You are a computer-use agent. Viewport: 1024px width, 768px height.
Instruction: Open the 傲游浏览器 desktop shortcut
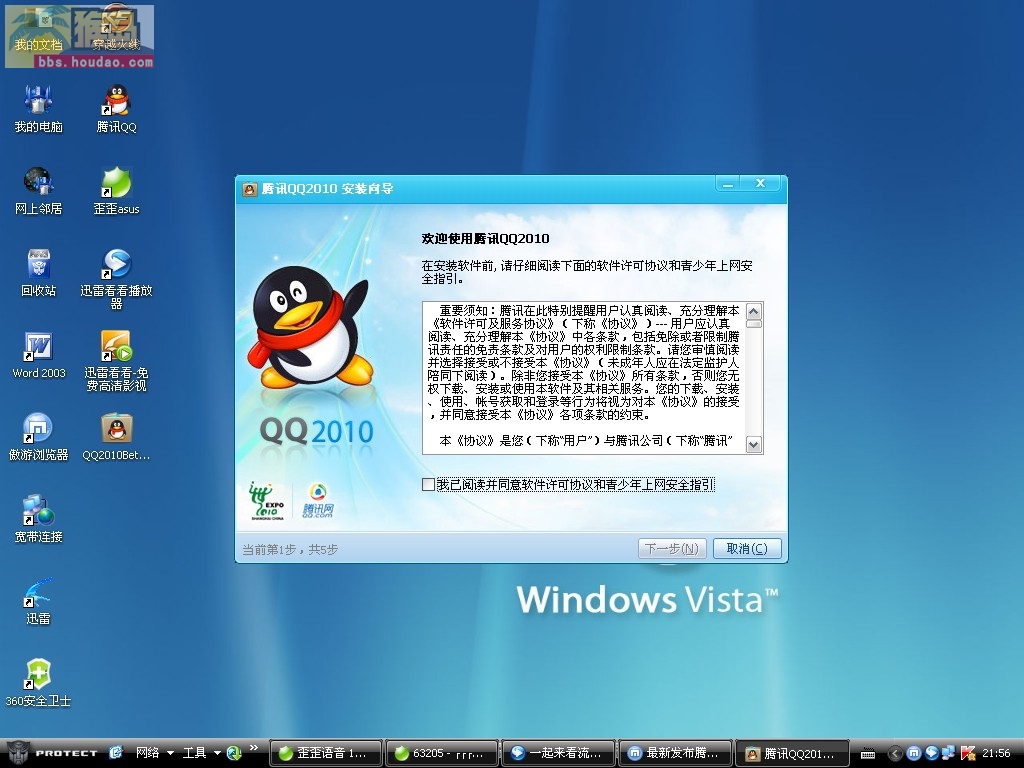(39, 437)
